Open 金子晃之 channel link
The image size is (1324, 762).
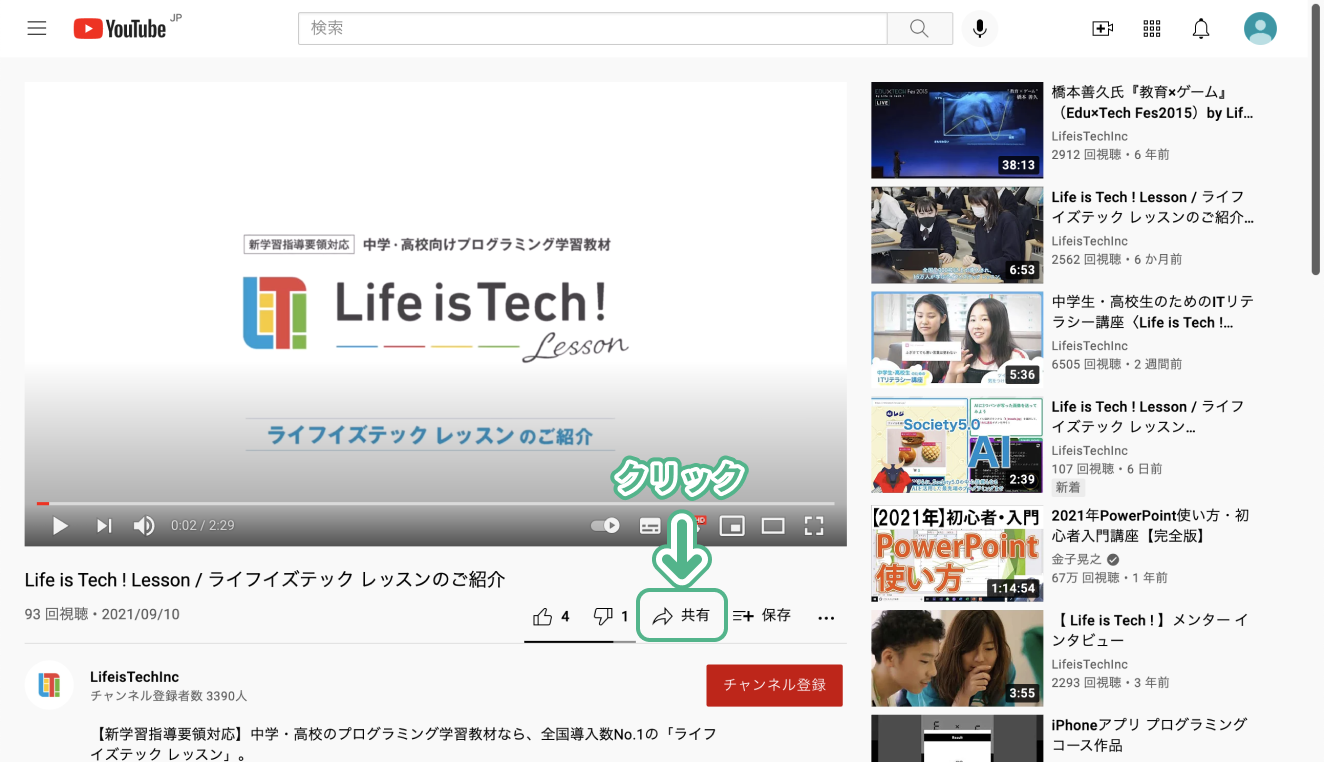[x=1076, y=559]
